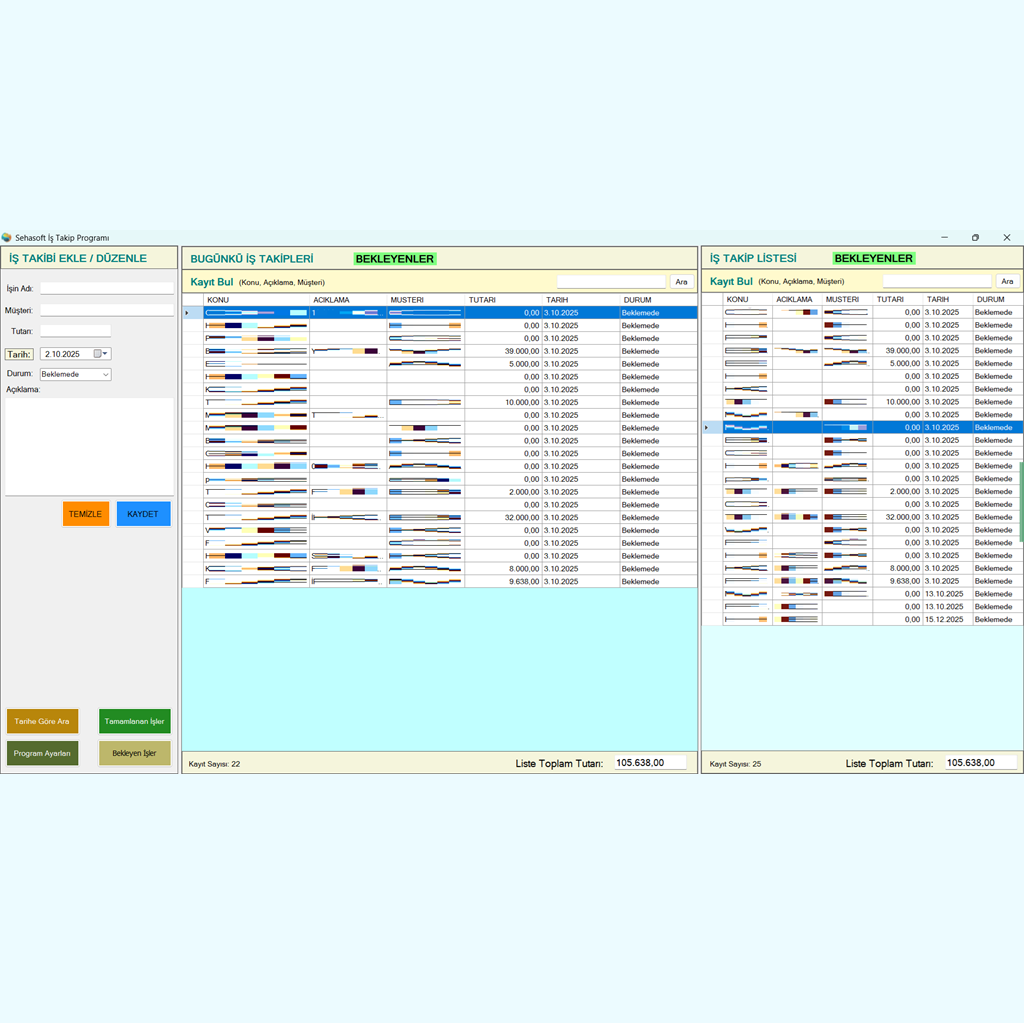1024x1023 pixels.
Task: Expand the Durum dropdown showing Beklemede
Action: coord(105,374)
